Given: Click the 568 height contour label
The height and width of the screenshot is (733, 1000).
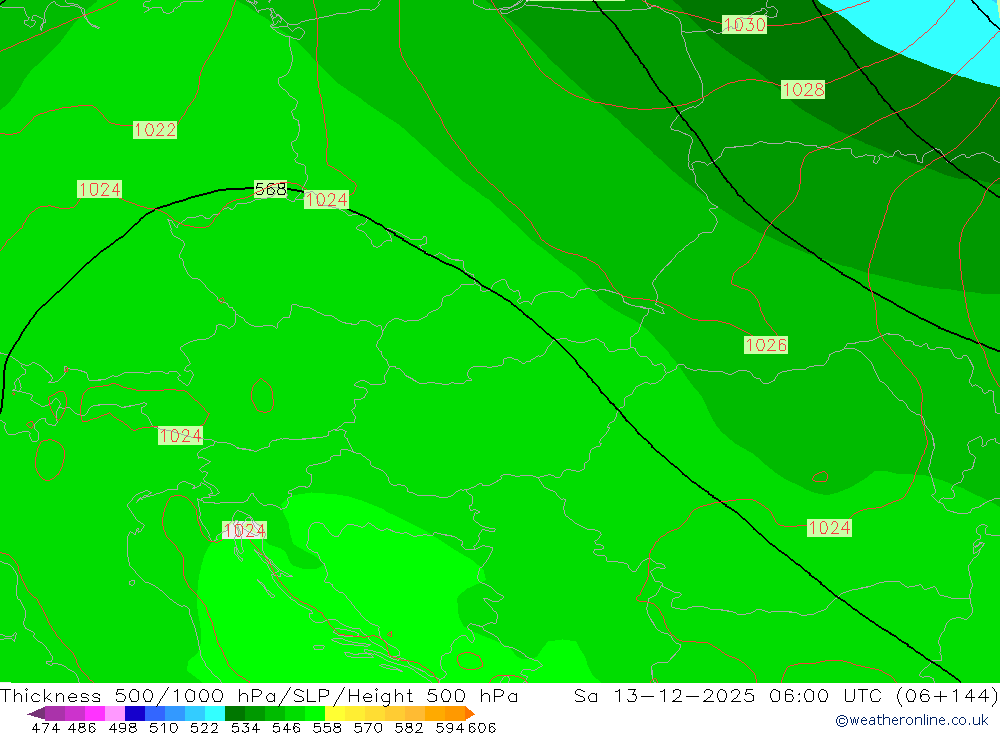Looking at the screenshot, I should click(270, 189).
